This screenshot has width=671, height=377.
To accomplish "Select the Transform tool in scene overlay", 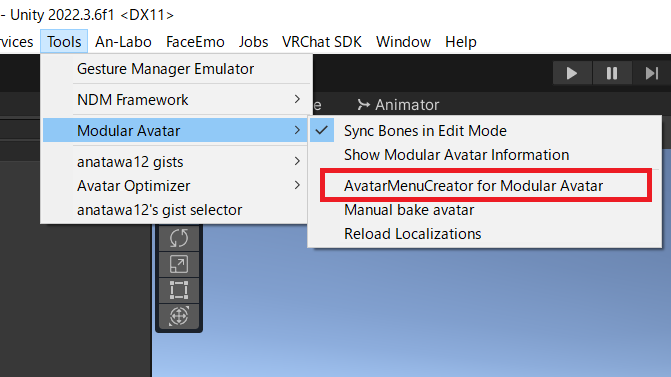I will (178, 316).
